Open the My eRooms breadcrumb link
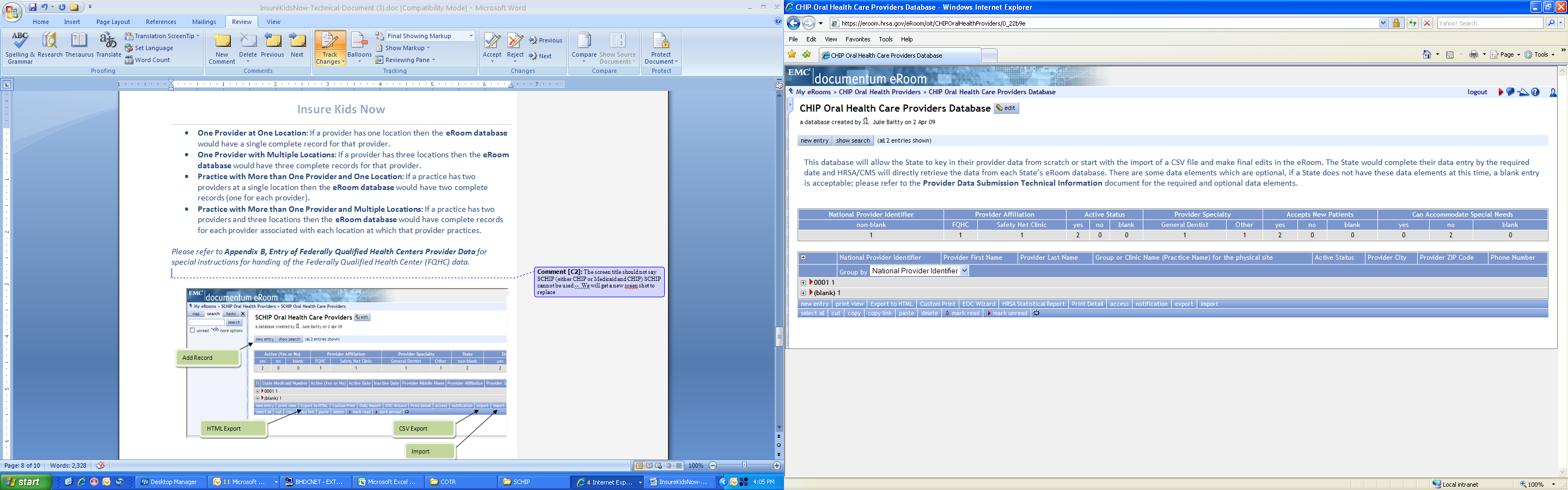Image resolution: width=1568 pixels, height=490 pixels. point(813,93)
